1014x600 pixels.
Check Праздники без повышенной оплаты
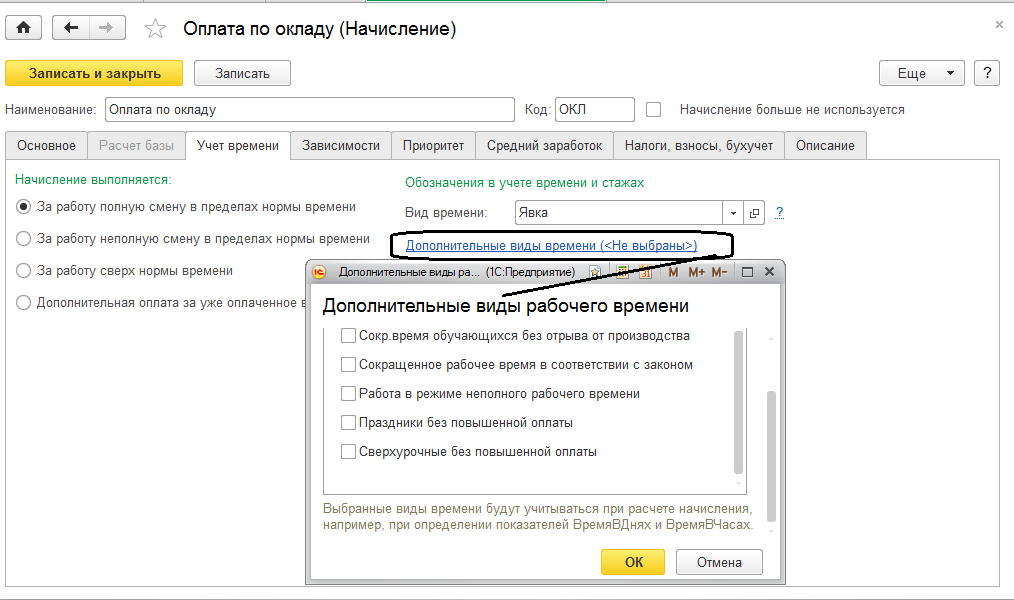tap(348, 423)
